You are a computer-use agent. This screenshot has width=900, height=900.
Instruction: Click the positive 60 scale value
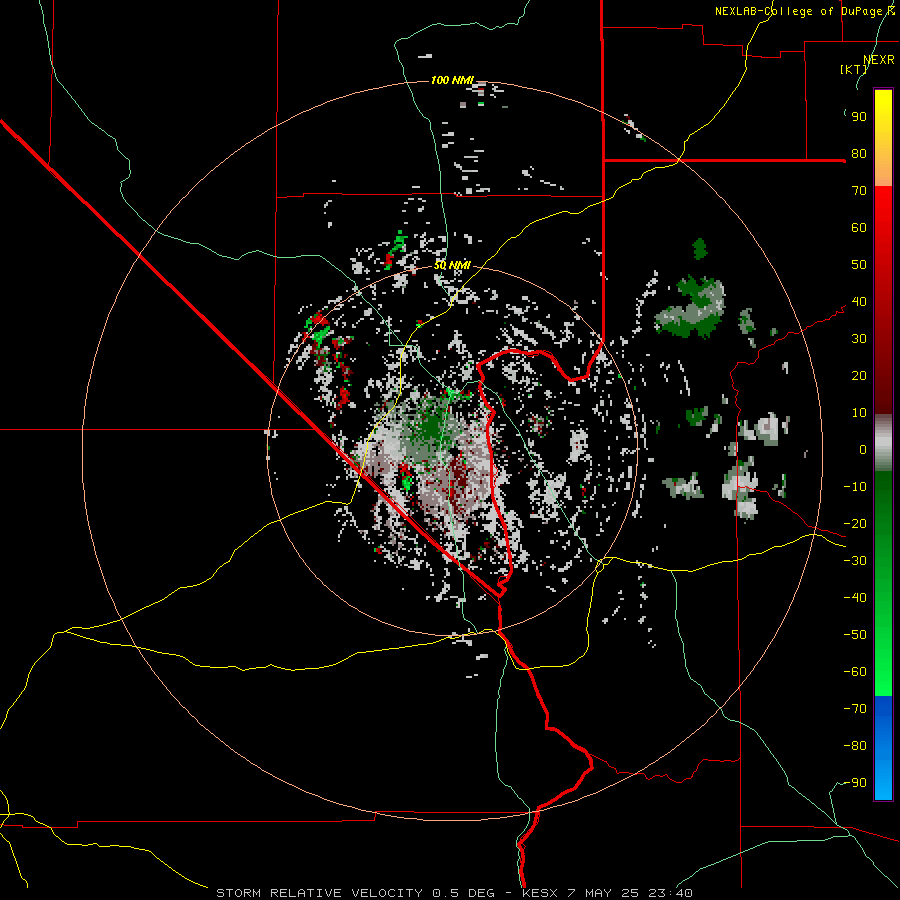859,227
